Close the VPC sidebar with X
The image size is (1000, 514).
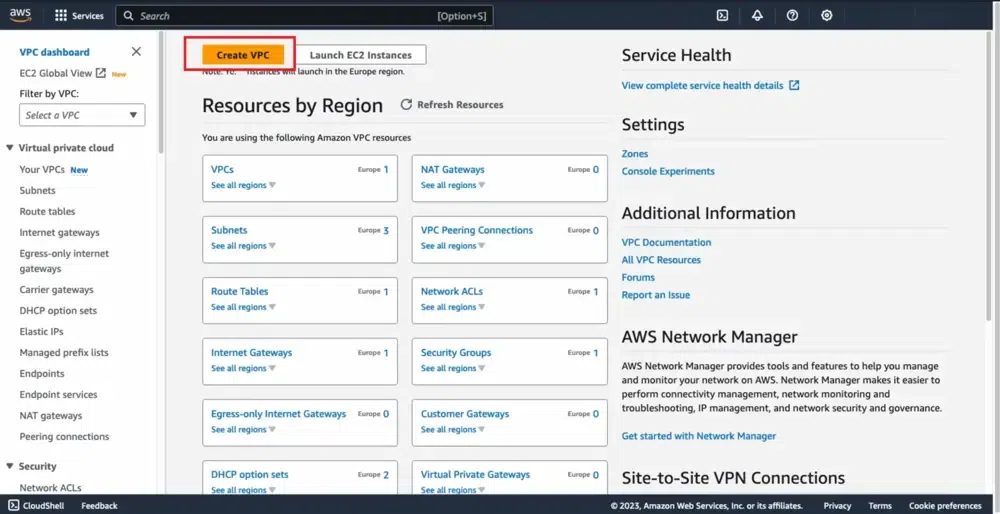[x=136, y=52]
